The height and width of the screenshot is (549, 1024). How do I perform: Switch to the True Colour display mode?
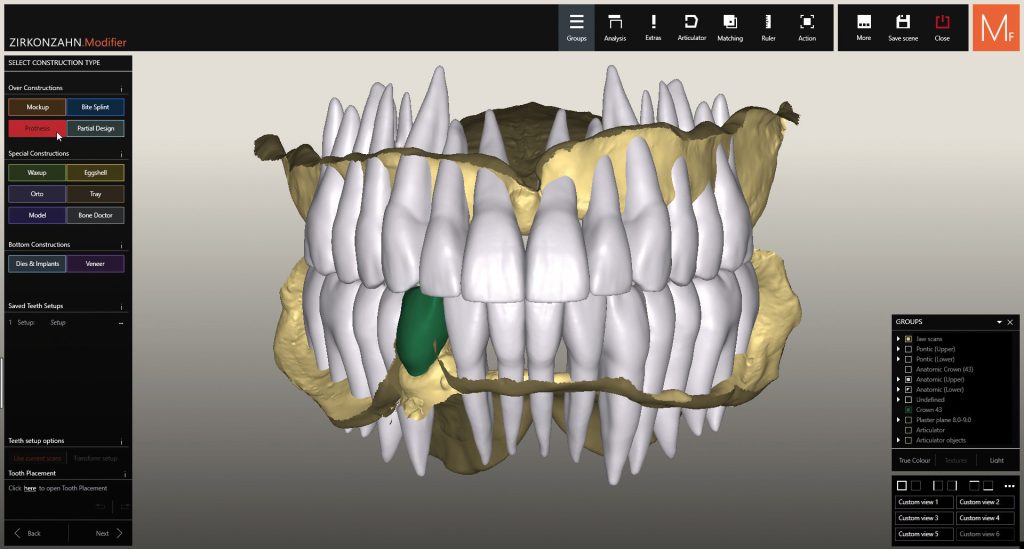(914, 460)
